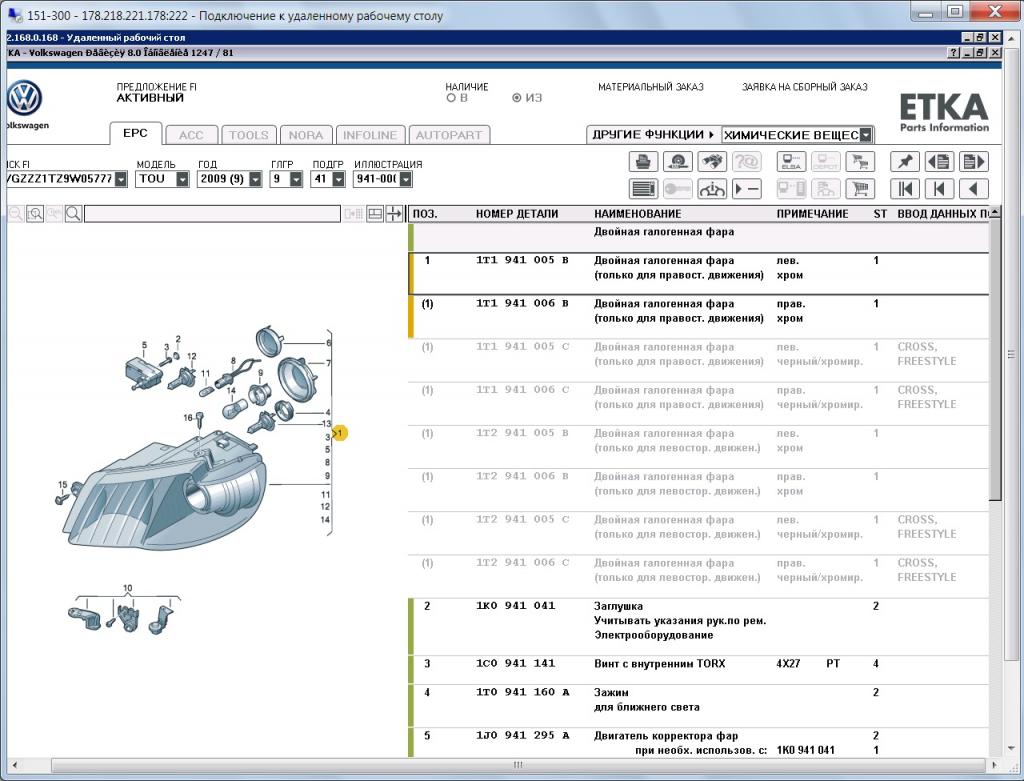The width and height of the screenshot is (1024, 781).
Task: Click МАТЕРИАЛЬНЫЙ ЗАКАЗ link
Action: [650, 87]
